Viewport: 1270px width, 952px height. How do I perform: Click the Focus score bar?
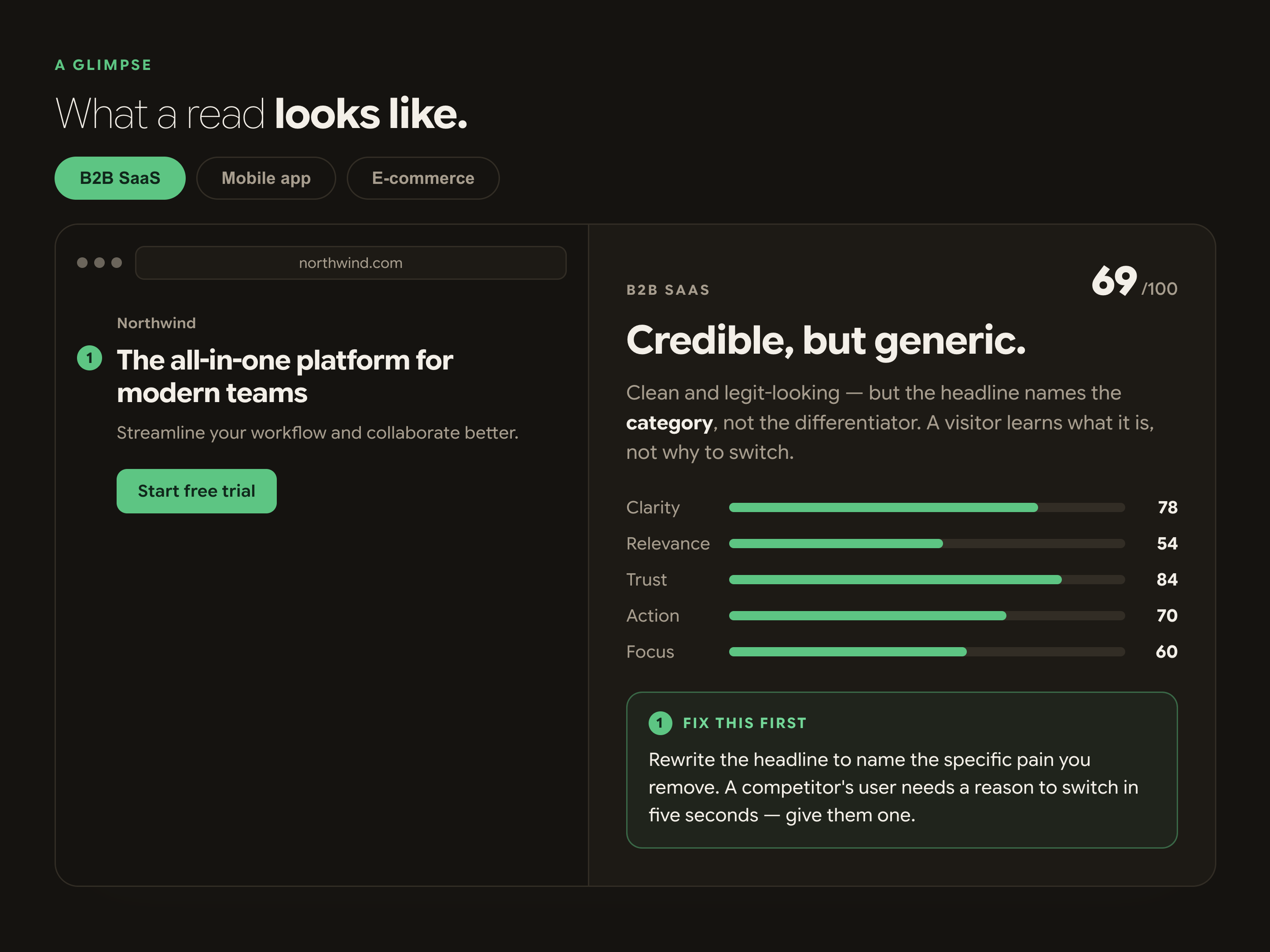(x=927, y=652)
